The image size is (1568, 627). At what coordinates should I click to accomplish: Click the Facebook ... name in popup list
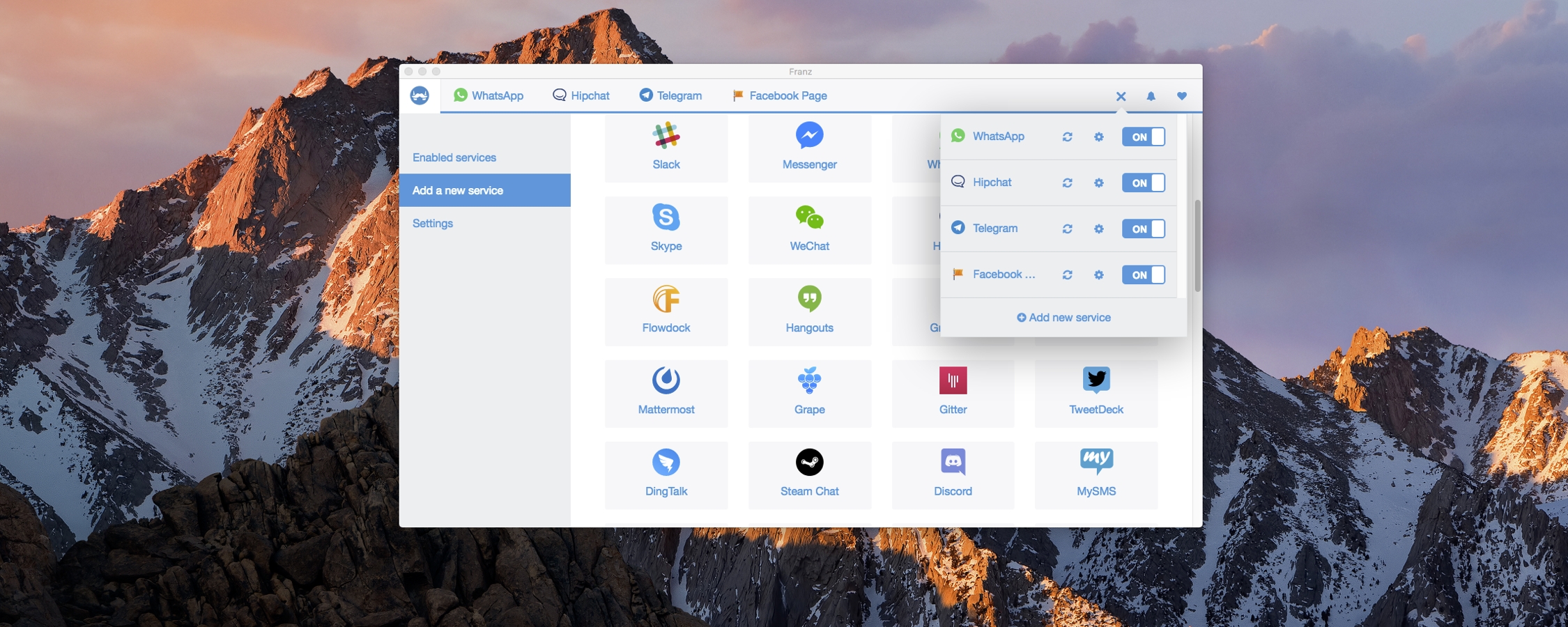click(x=1004, y=274)
